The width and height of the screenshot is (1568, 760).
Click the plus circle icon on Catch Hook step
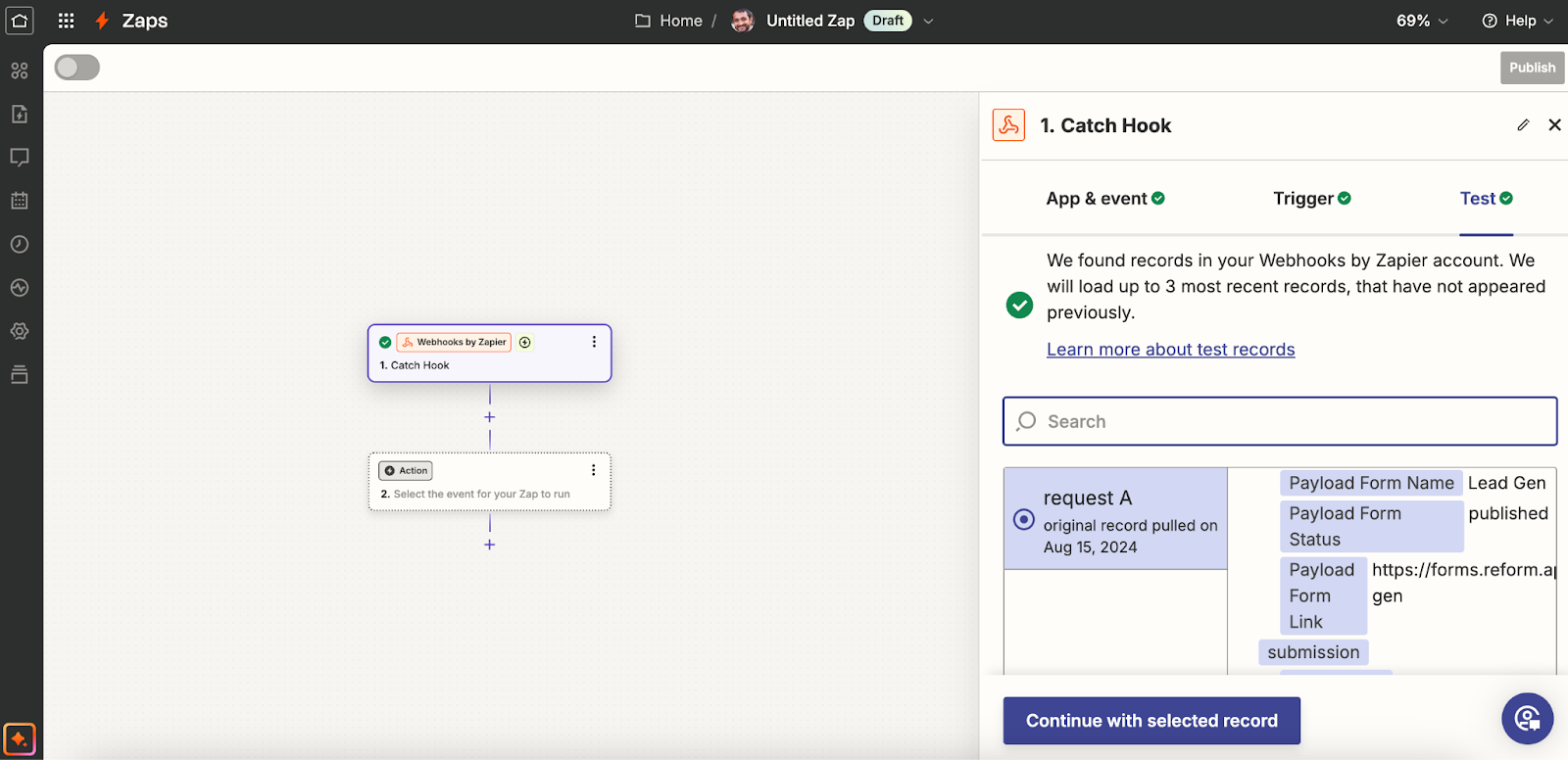(525, 343)
